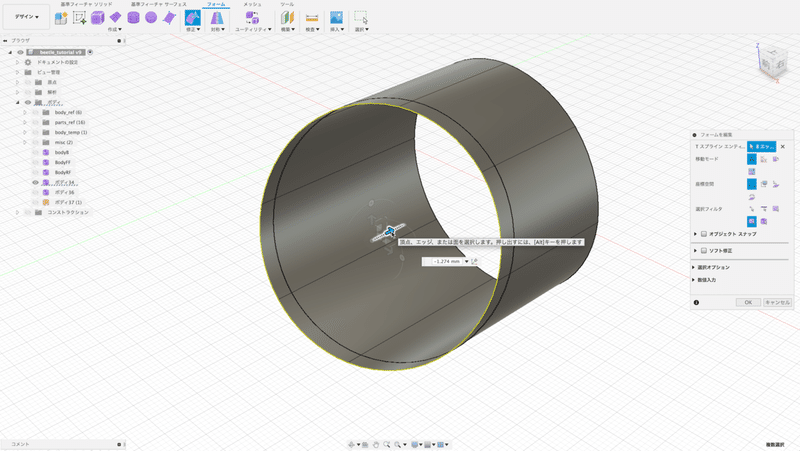Viewport: 800px width, 451px height.
Task: Expand ビュー管理 tree node
Action: click(17, 72)
